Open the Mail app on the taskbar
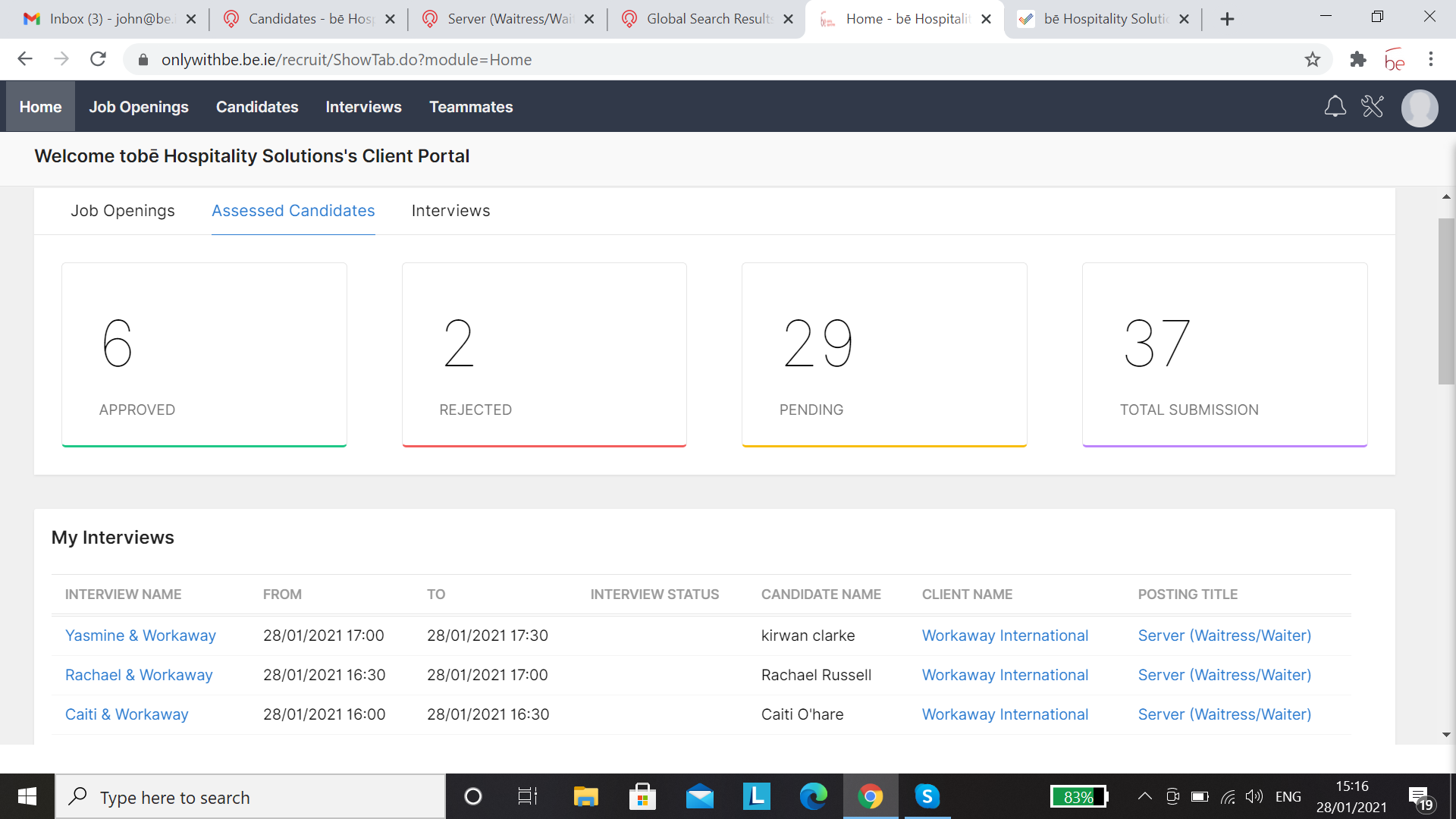 pos(699,796)
